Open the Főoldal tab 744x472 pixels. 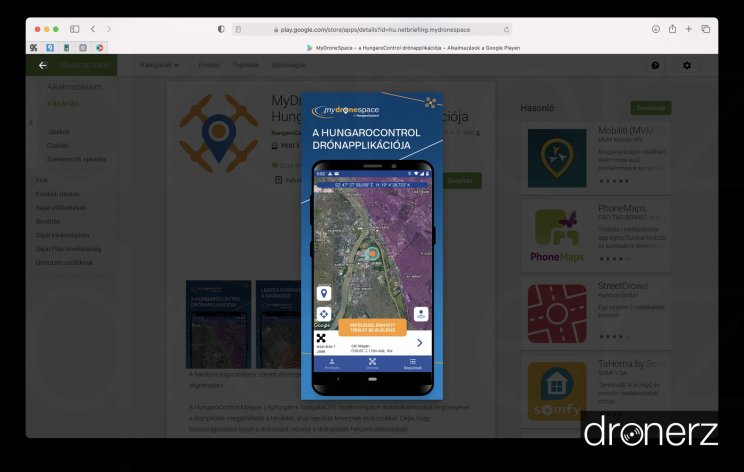209,65
